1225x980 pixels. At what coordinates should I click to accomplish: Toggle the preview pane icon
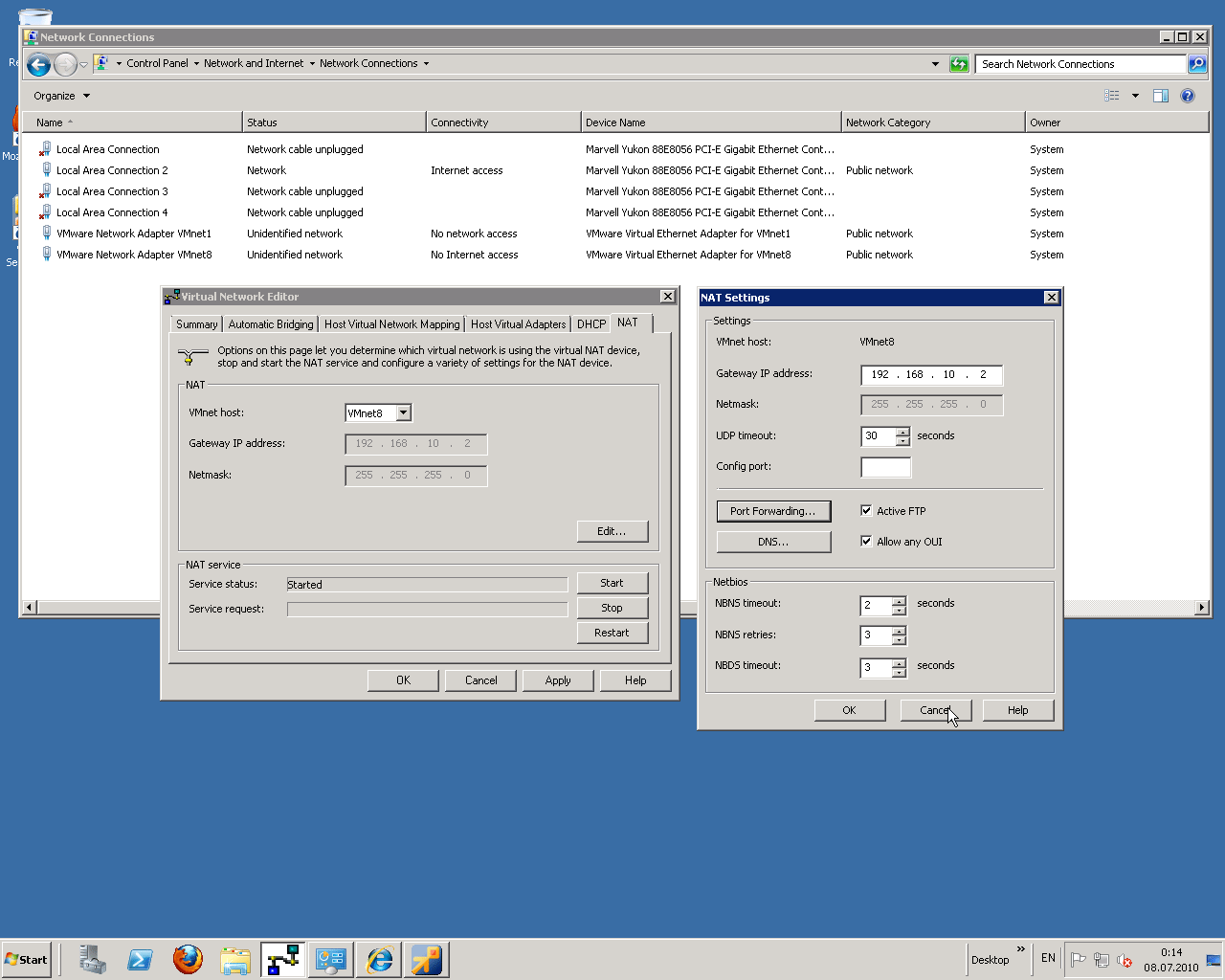point(1161,96)
